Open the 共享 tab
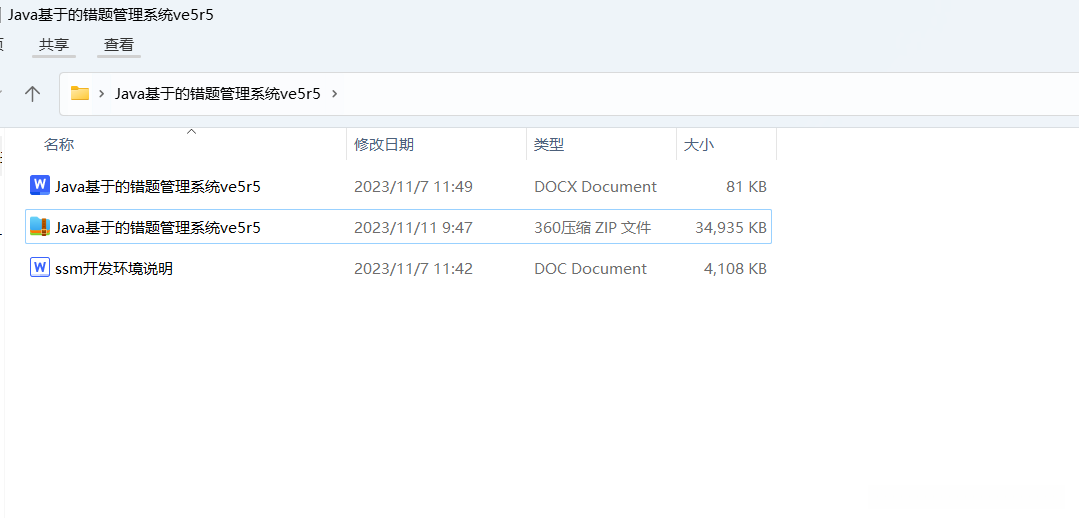Viewport: 1079px width, 518px height. pos(54,45)
